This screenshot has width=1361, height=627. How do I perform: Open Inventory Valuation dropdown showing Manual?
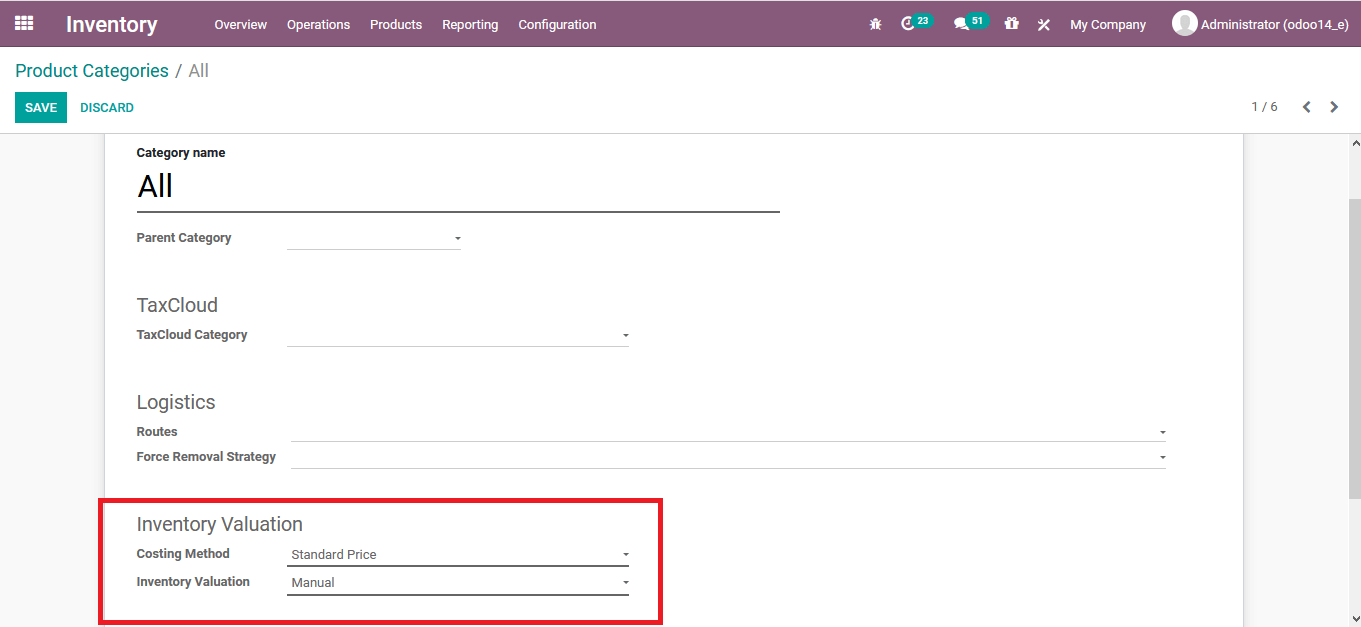tap(458, 582)
